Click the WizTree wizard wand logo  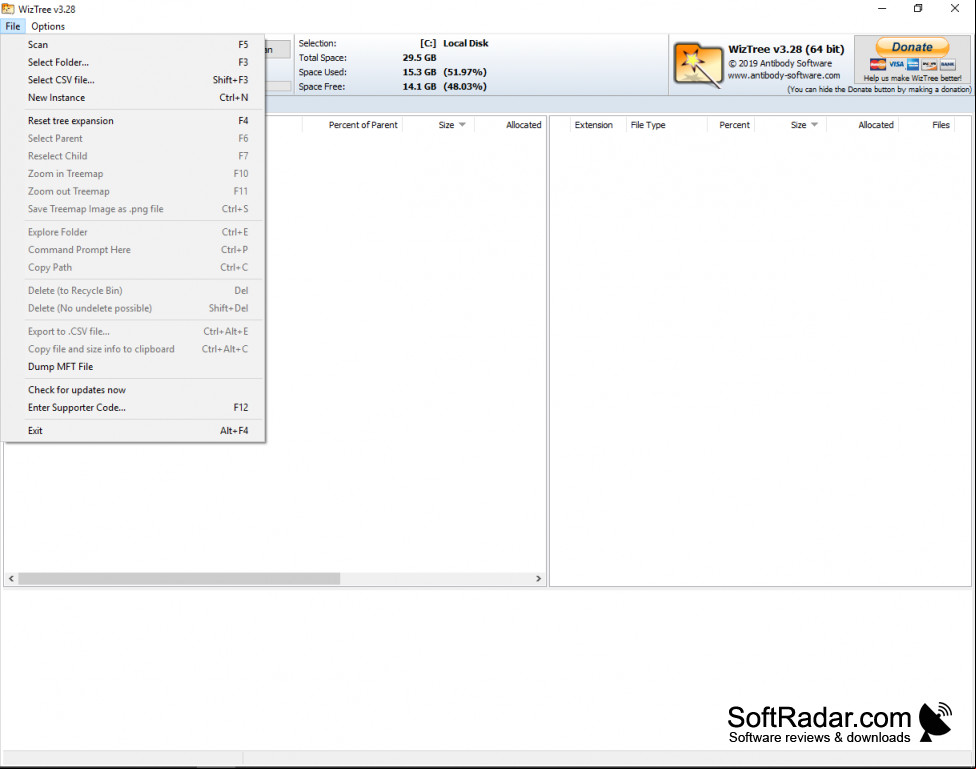click(697, 65)
